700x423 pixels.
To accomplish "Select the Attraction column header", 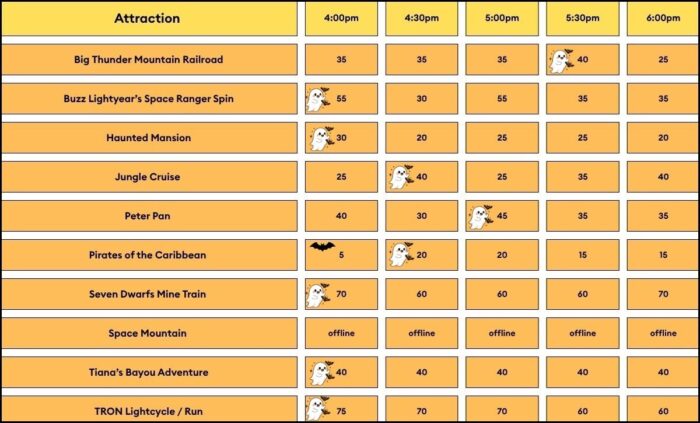I will click(x=149, y=19).
